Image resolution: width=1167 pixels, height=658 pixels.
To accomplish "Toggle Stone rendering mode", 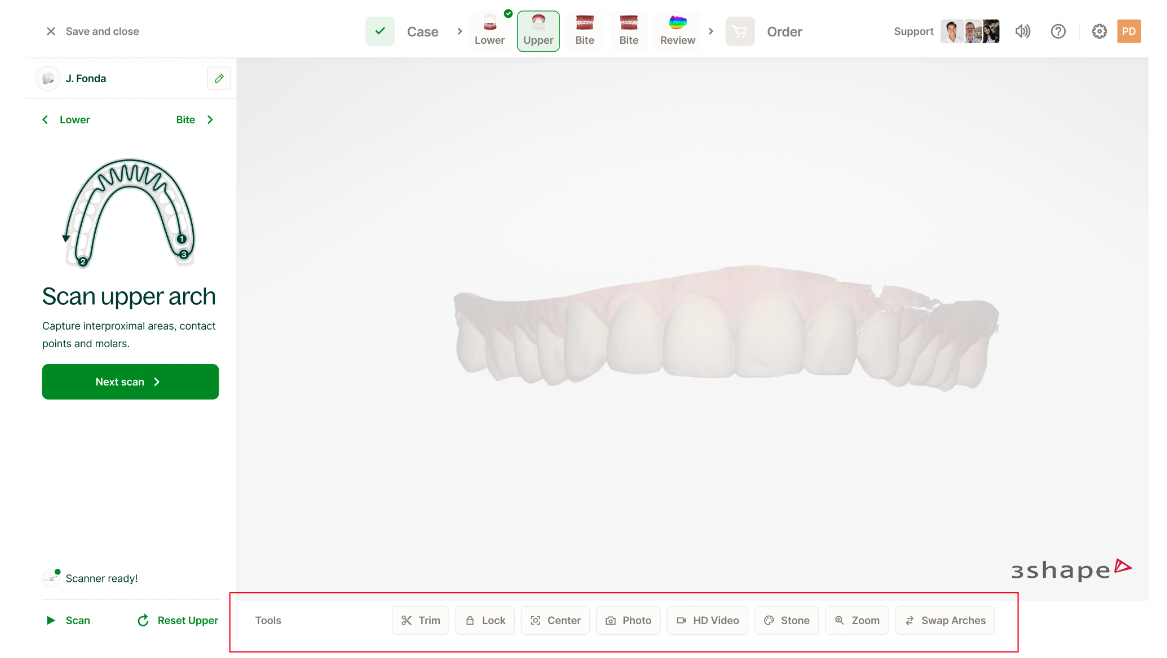I will click(x=786, y=620).
